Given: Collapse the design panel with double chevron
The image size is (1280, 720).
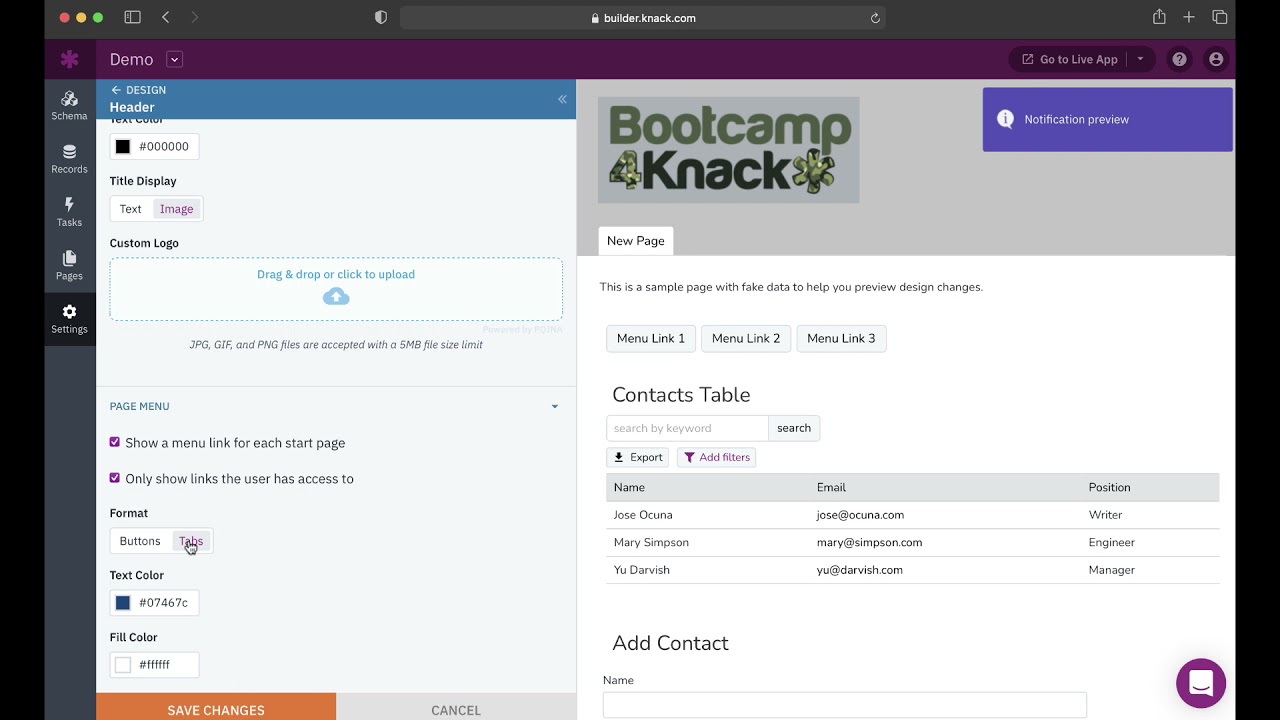Looking at the screenshot, I should coord(562,99).
